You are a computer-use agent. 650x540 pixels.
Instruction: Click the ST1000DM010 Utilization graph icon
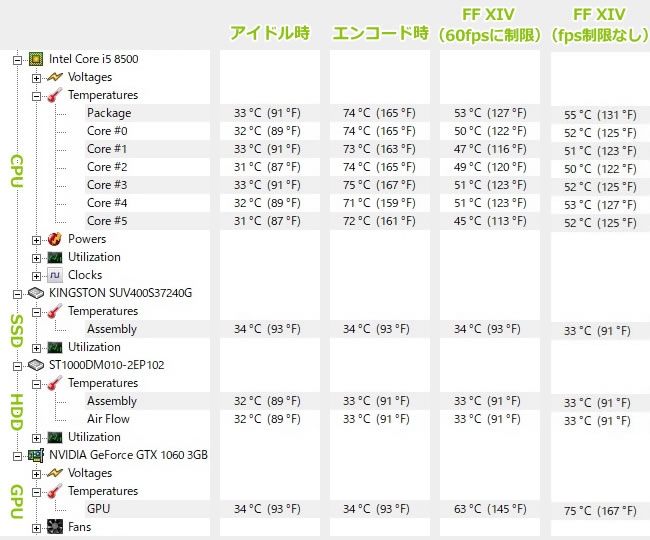[55, 437]
